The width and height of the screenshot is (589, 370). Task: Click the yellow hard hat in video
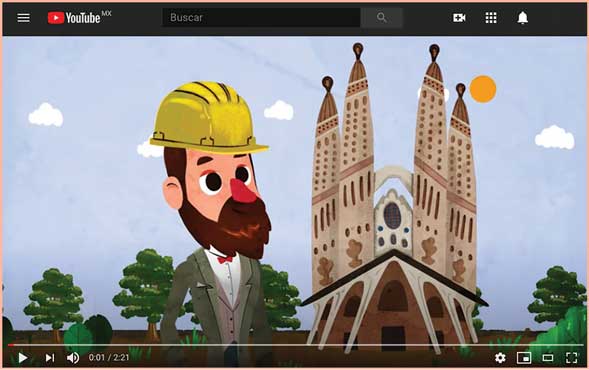pyautogui.click(x=208, y=118)
